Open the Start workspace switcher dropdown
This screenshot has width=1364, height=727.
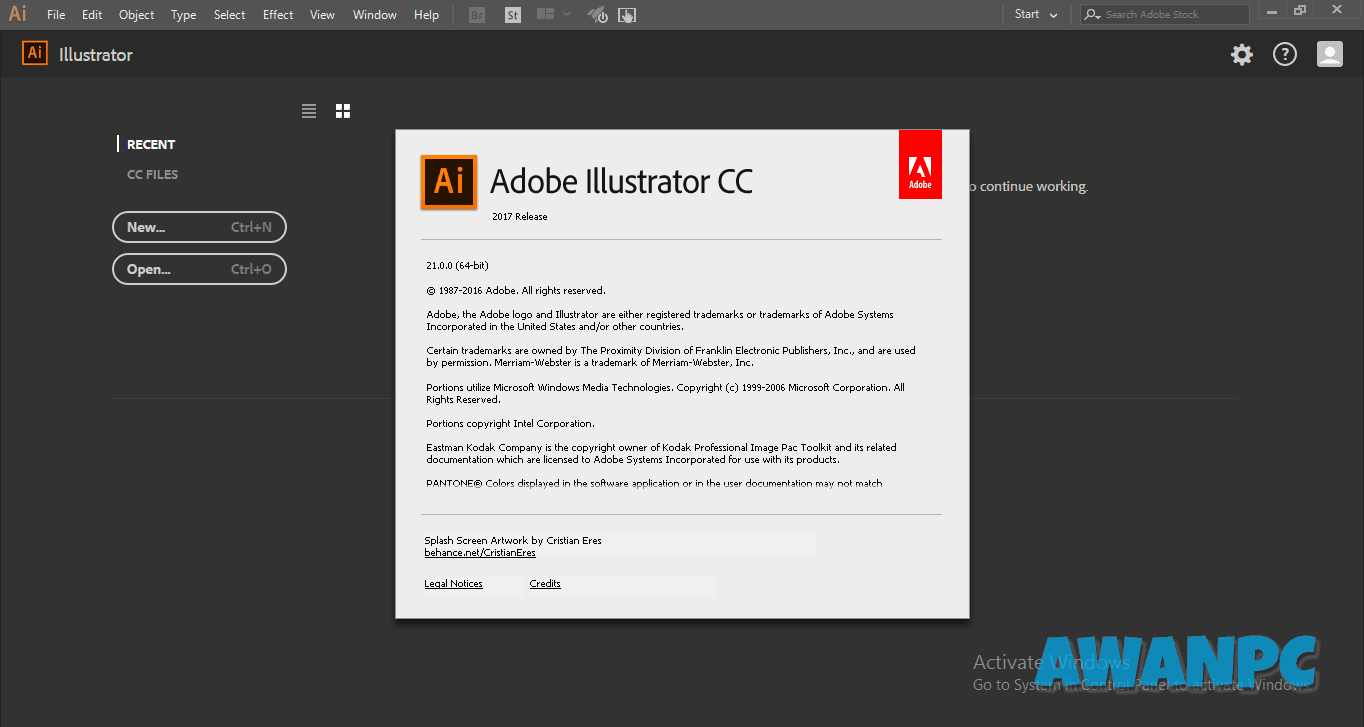[x=1036, y=14]
